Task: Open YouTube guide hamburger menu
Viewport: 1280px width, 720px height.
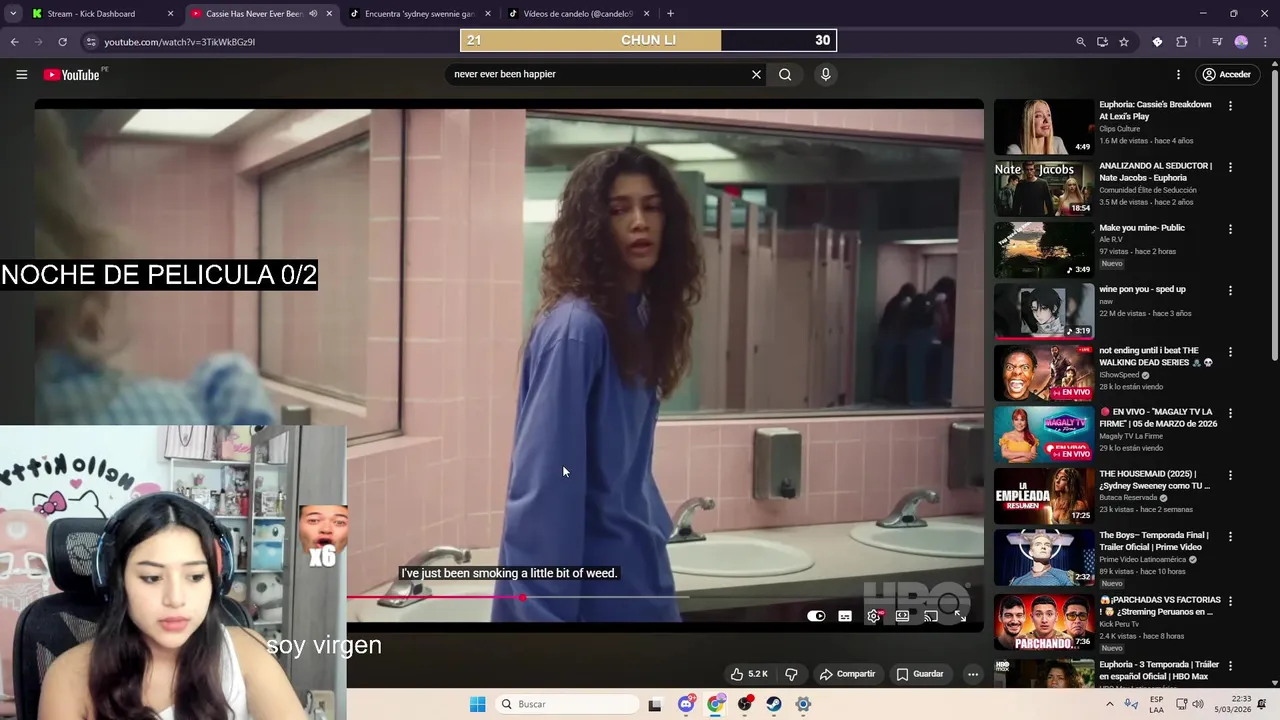Action: pyautogui.click(x=21, y=74)
